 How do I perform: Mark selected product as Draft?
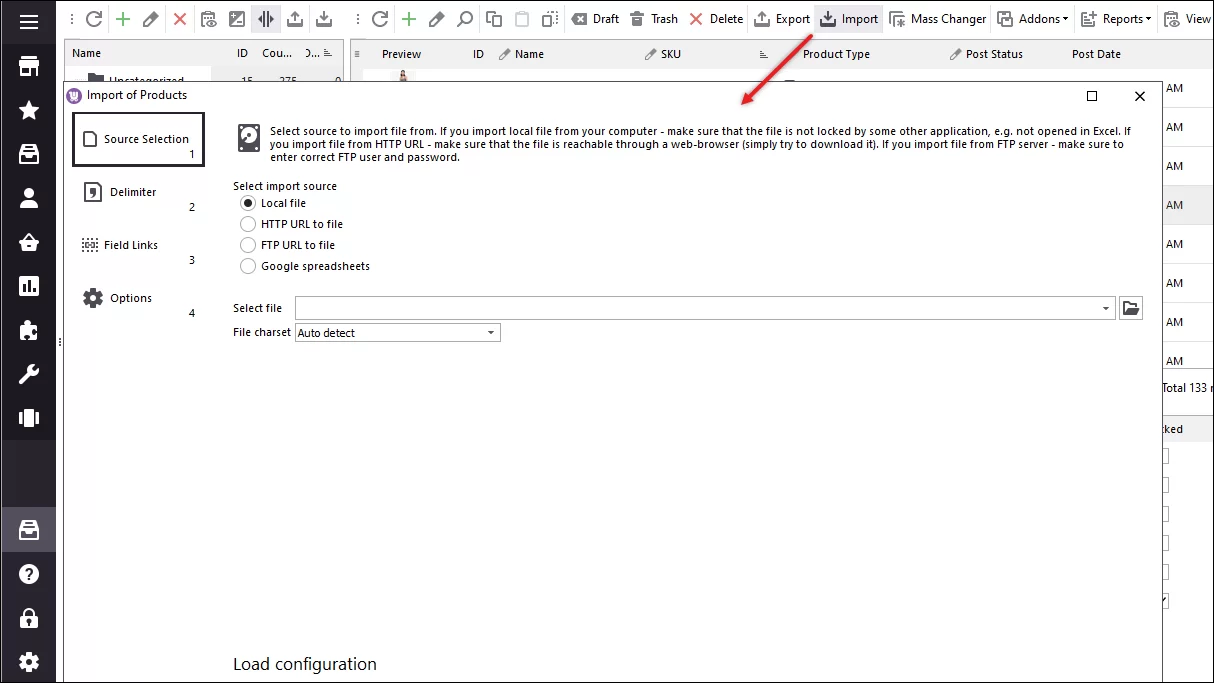595,18
